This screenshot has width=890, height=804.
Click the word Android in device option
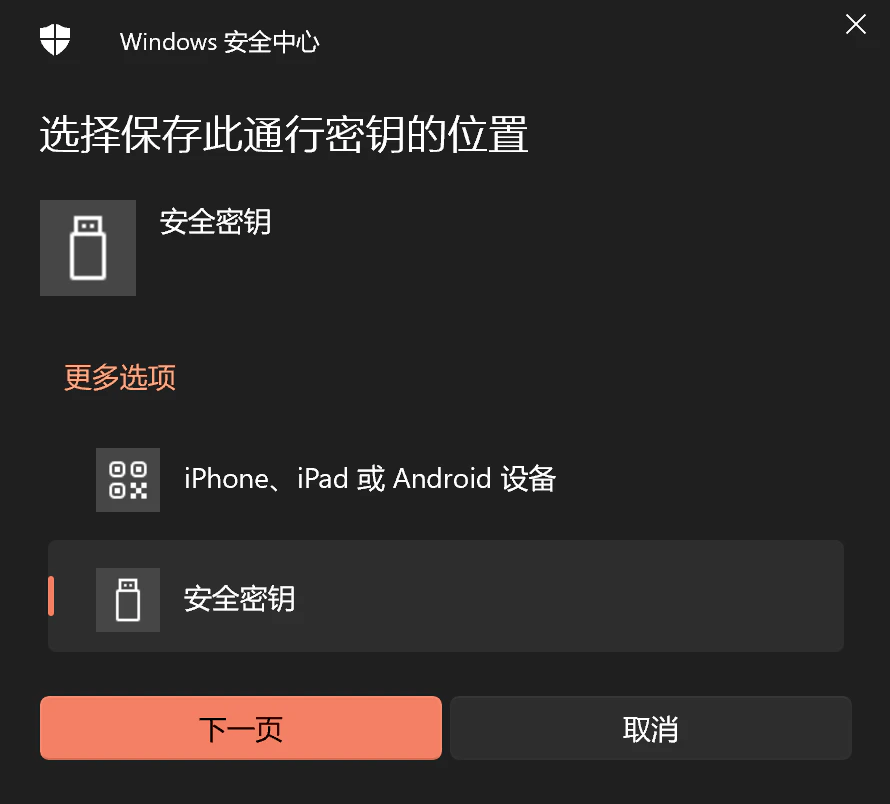point(442,479)
